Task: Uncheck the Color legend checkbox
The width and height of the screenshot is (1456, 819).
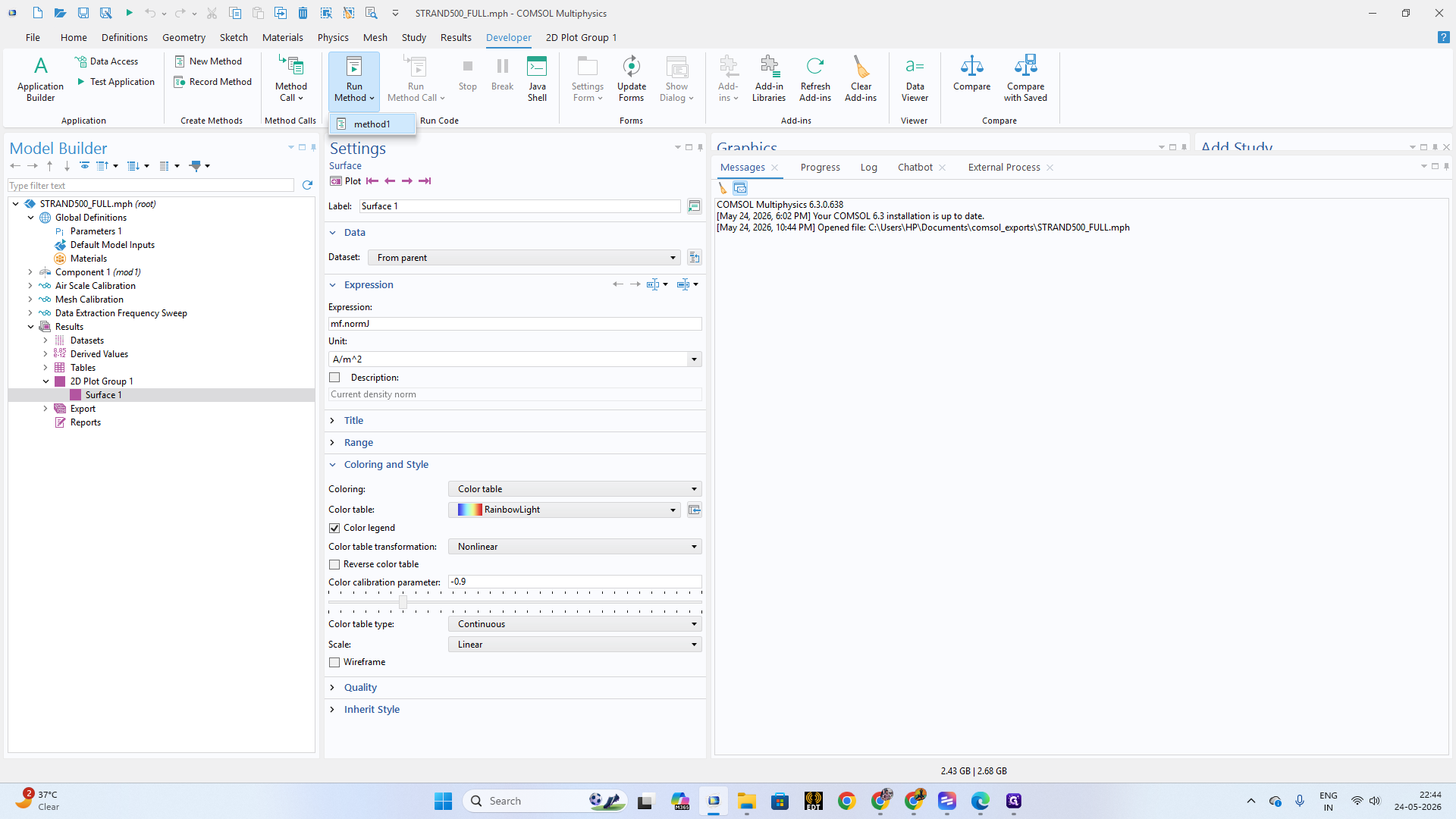Action: tap(334, 528)
